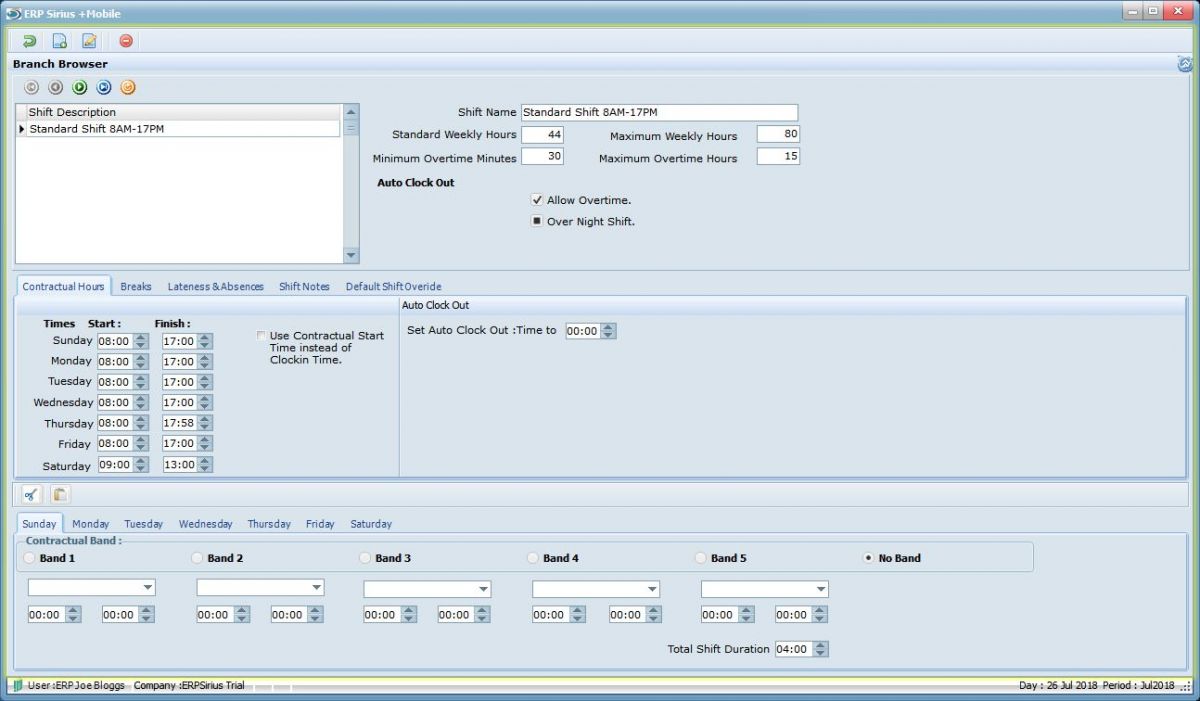The image size is (1200, 701).
Task: Click the edit record pencil icon
Action: pyautogui.click(x=89, y=41)
